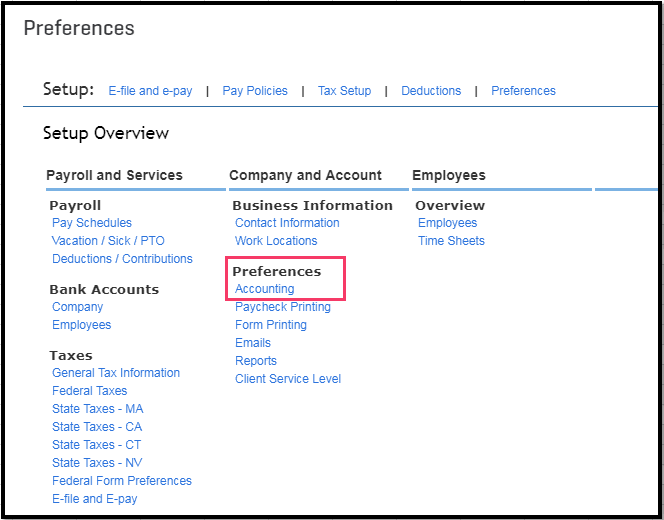Click Vacation / Sick / PTO link
Viewport: 664px width, 520px height.
(x=108, y=241)
